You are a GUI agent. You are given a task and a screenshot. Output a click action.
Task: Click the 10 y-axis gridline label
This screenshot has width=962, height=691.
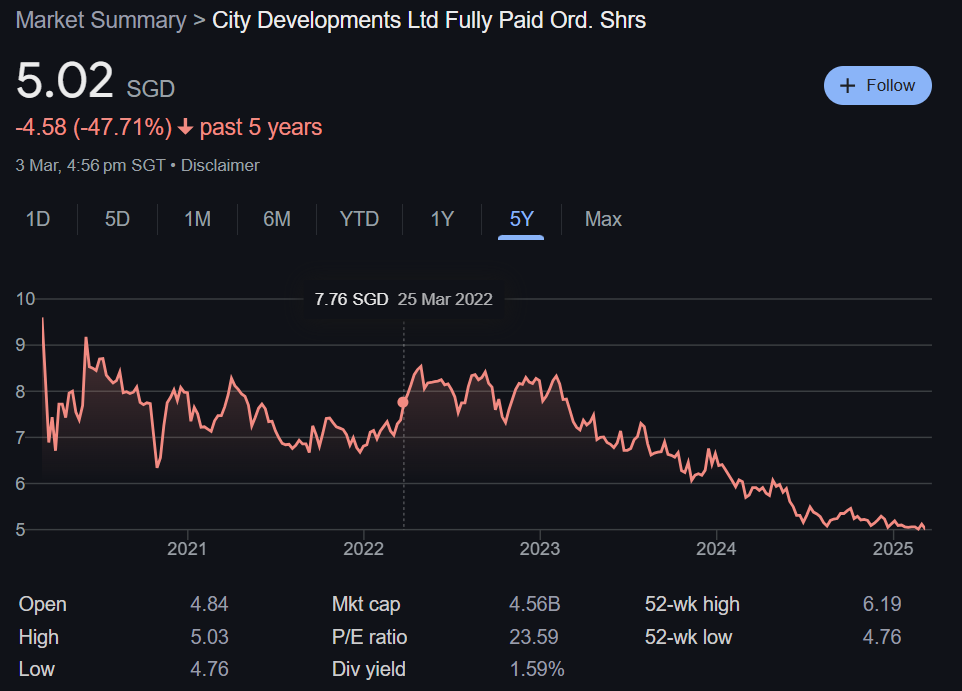pos(26,299)
